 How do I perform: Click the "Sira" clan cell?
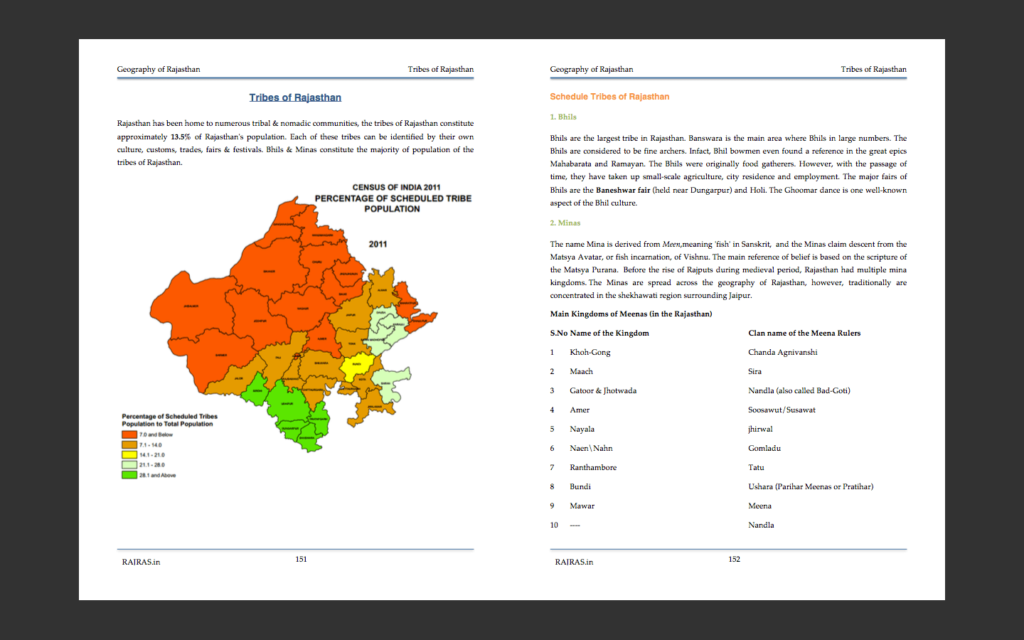(755, 372)
